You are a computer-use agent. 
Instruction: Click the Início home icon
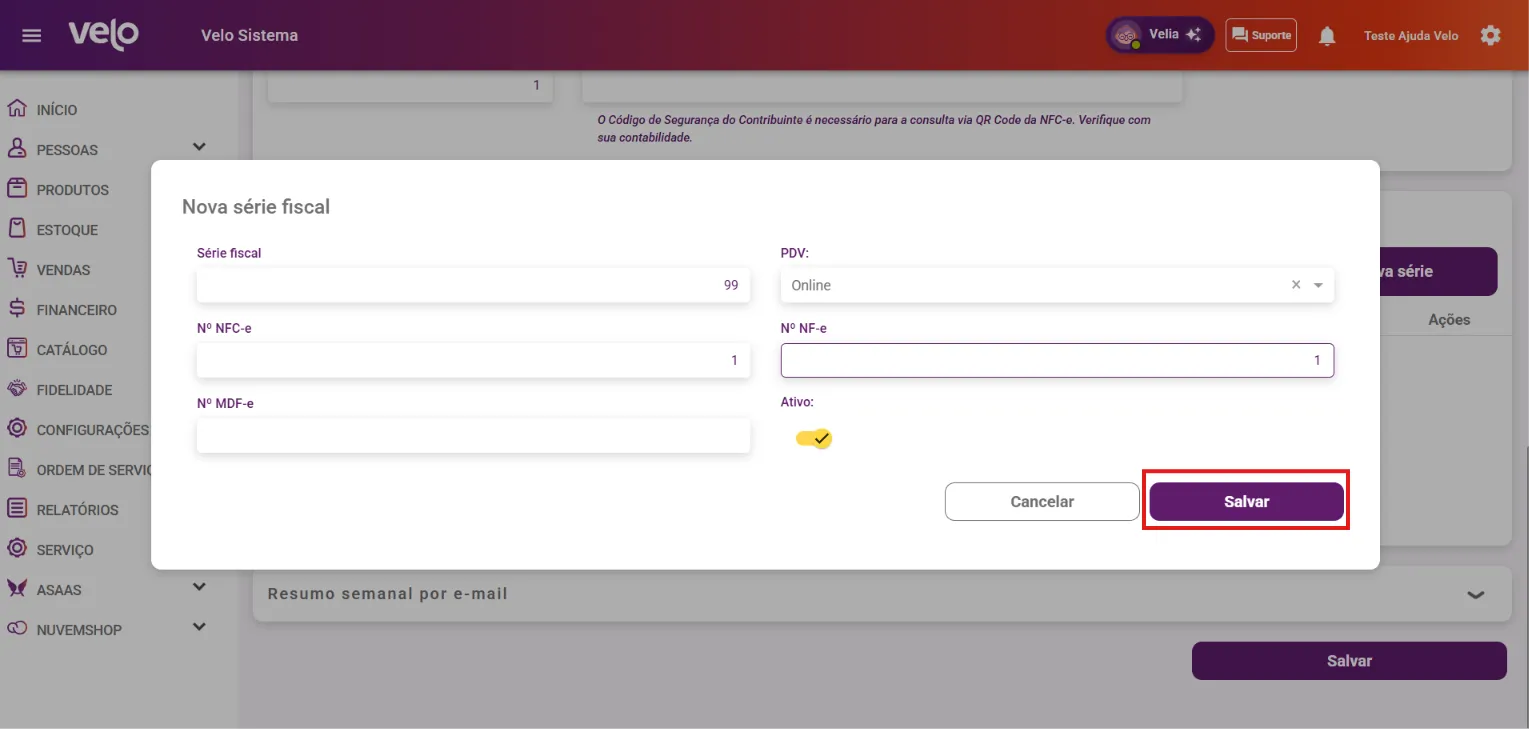click(16, 109)
